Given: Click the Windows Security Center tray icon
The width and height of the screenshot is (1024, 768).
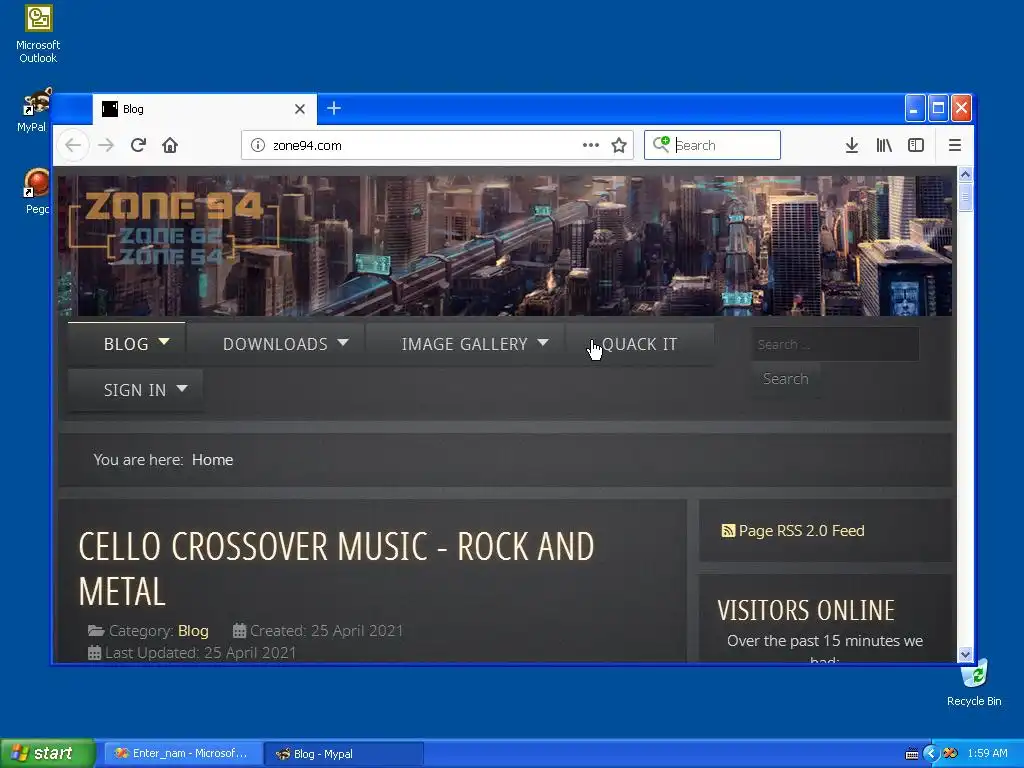Looking at the screenshot, I should point(950,754).
